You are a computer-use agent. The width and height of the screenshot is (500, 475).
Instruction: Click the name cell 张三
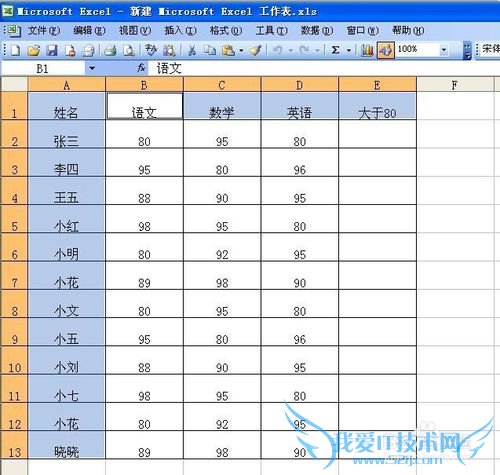[x=67, y=134]
